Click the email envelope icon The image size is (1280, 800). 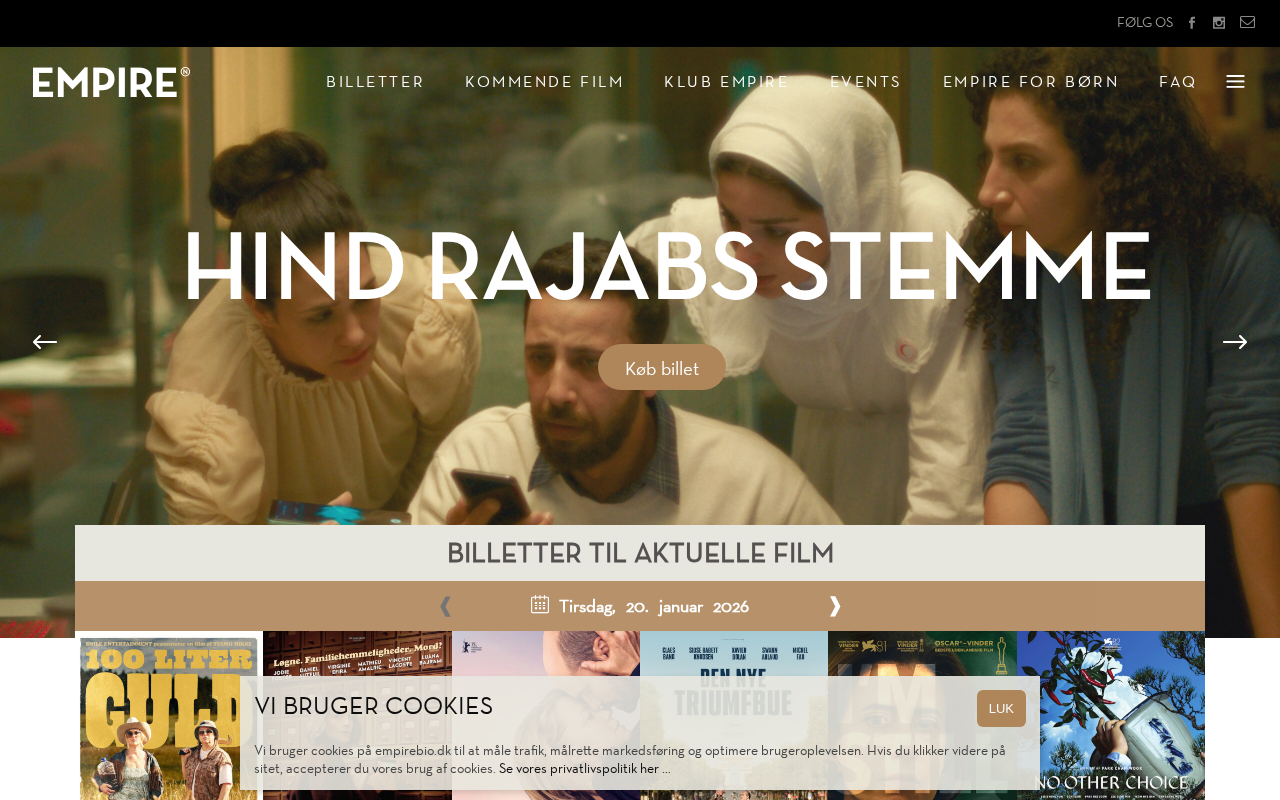click(x=1247, y=23)
